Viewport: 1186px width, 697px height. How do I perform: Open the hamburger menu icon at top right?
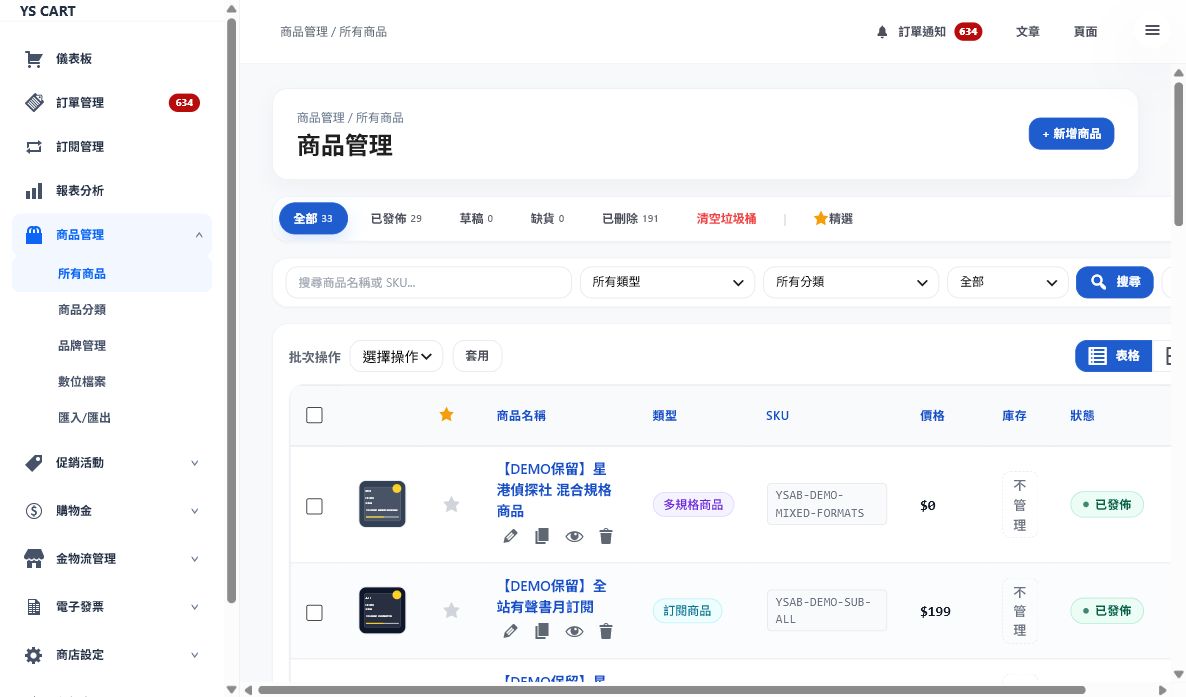click(1152, 30)
